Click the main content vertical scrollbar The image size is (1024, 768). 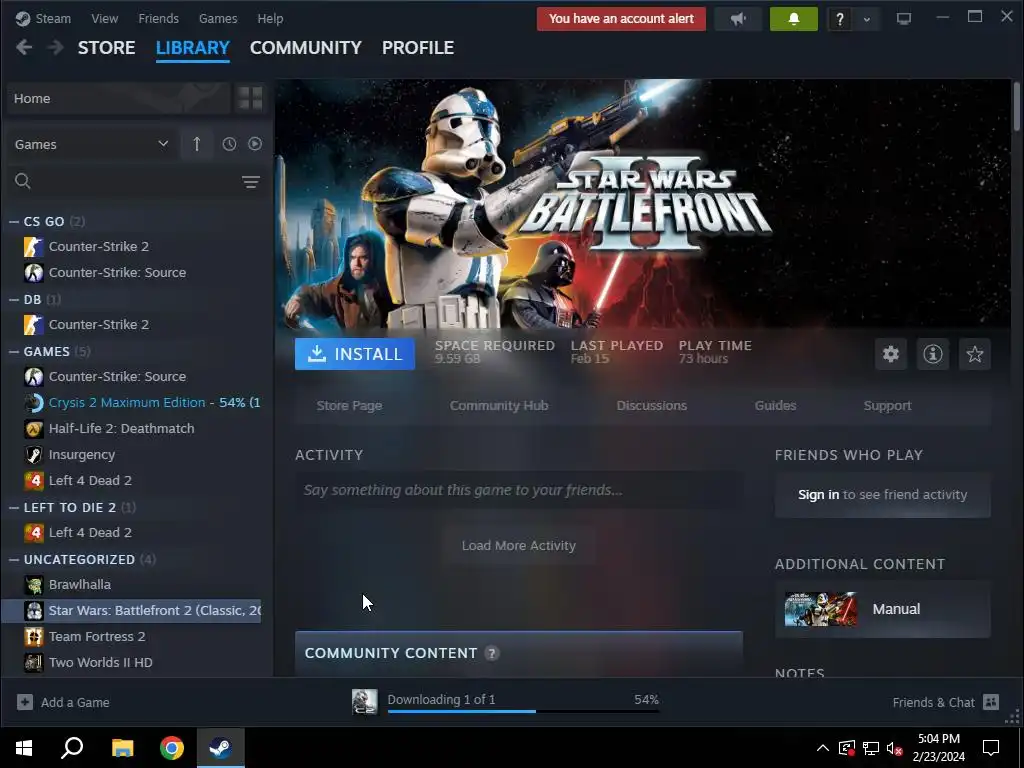pos(1017,108)
